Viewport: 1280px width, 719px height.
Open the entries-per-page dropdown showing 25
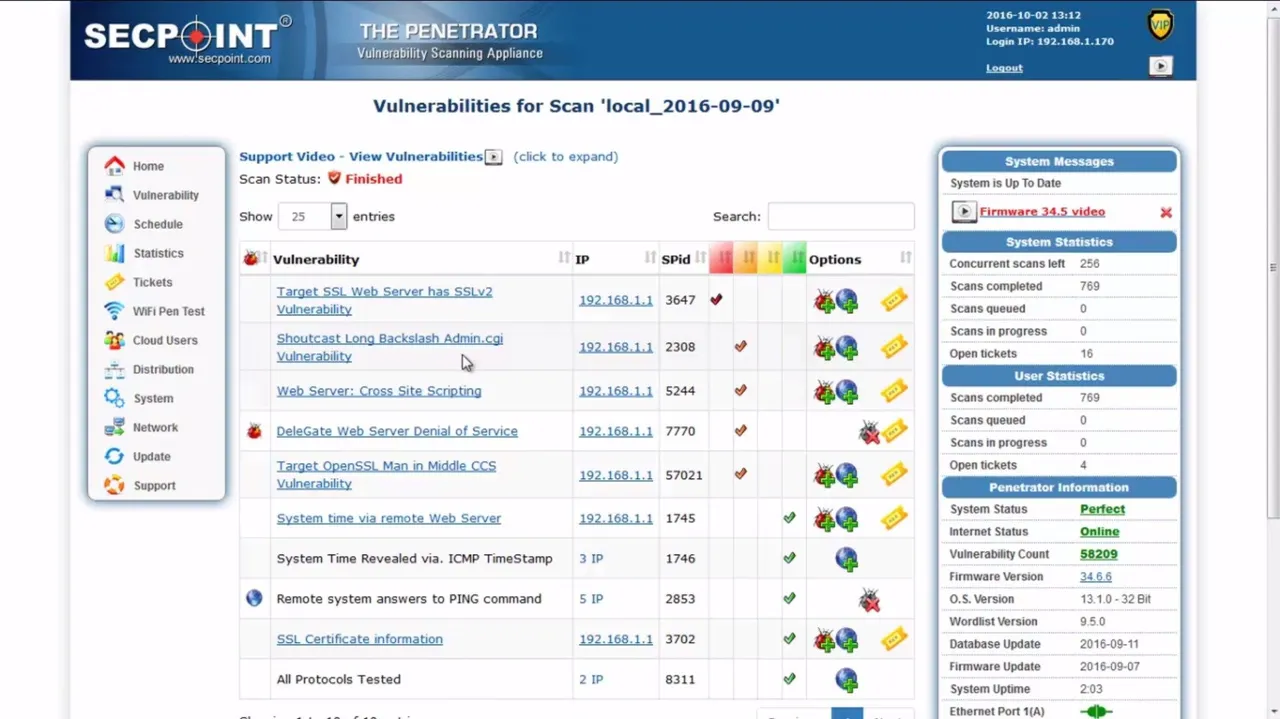tap(312, 216)
